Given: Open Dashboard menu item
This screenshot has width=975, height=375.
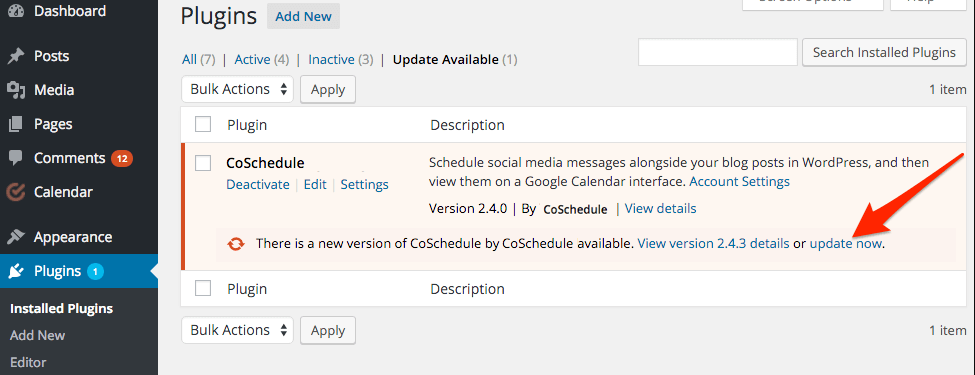Looking at the screenshot, I should [x=70, y=11].
